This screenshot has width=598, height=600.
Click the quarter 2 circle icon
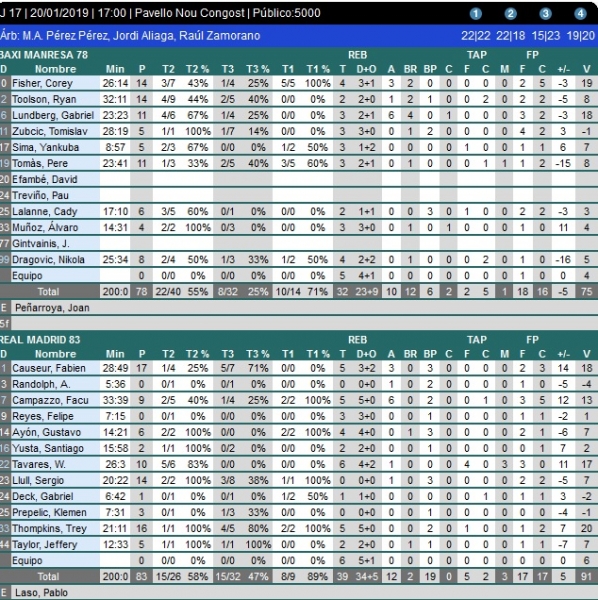click(510, 14)
